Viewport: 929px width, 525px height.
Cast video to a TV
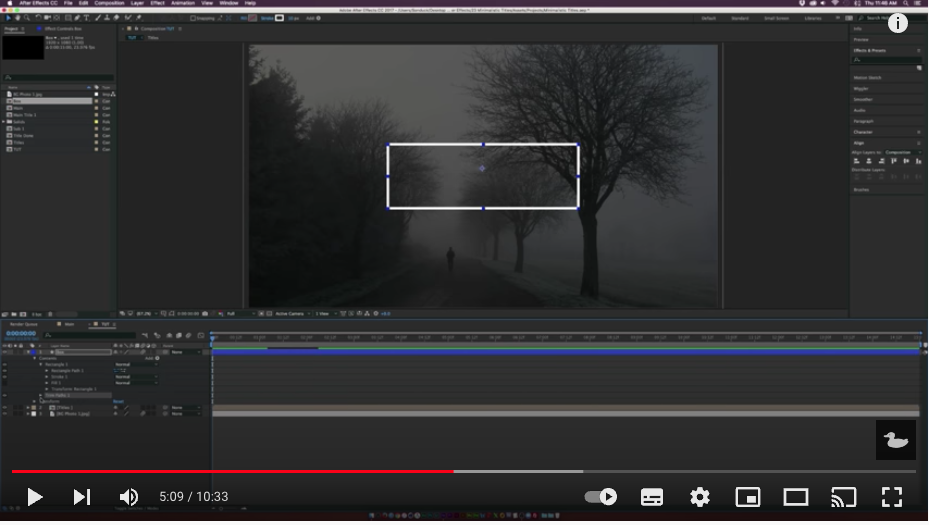click(x=844, y=497)
